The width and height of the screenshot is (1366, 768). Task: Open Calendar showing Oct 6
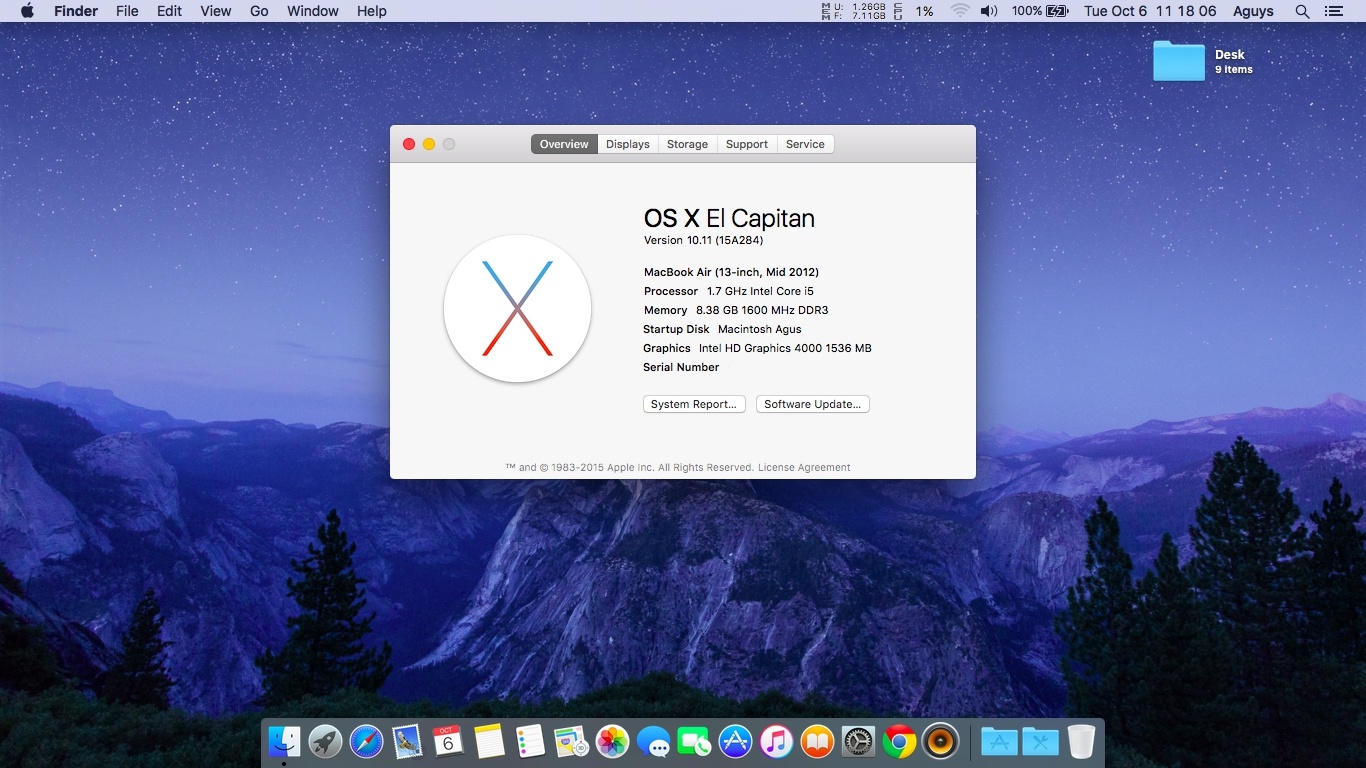tap(448, 741)
